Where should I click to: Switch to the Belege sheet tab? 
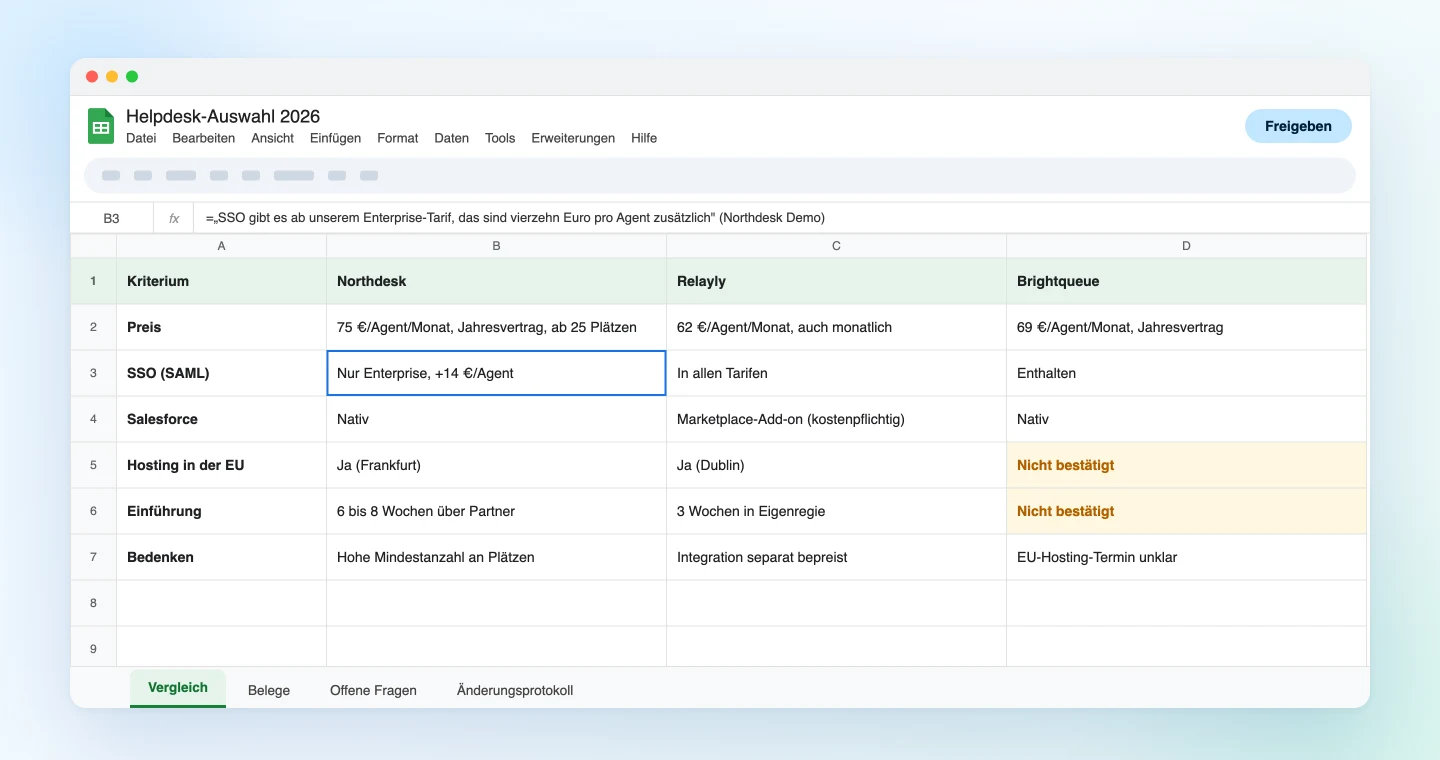click(x=269, y=690)
